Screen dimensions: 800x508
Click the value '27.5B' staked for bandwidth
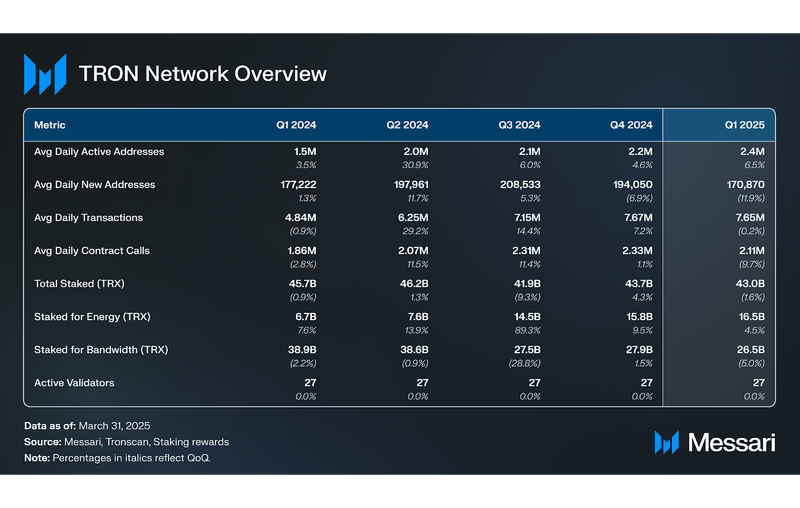click(528, 350)
